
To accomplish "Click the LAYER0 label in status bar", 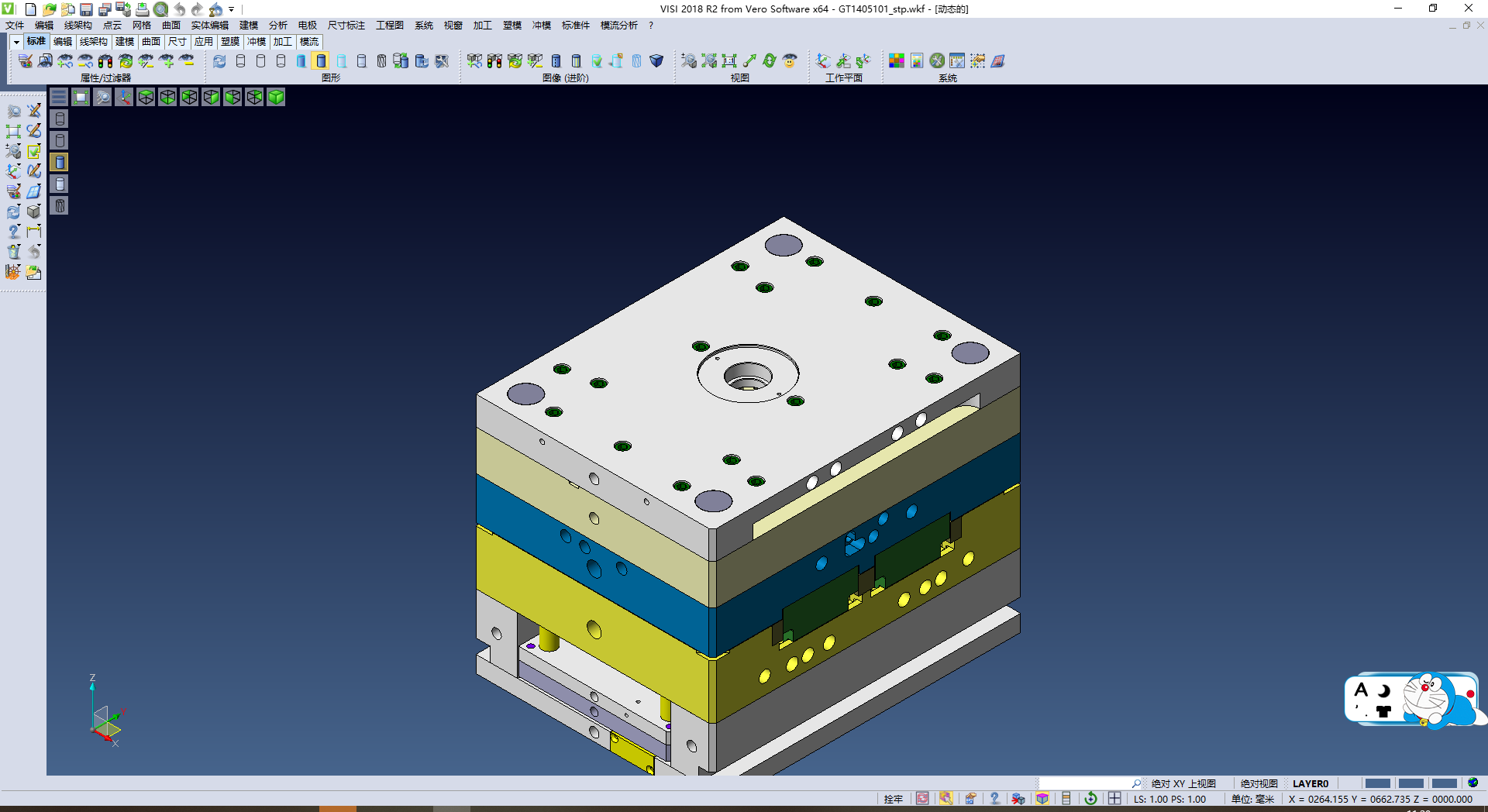I will click(x=1310, y=783).
